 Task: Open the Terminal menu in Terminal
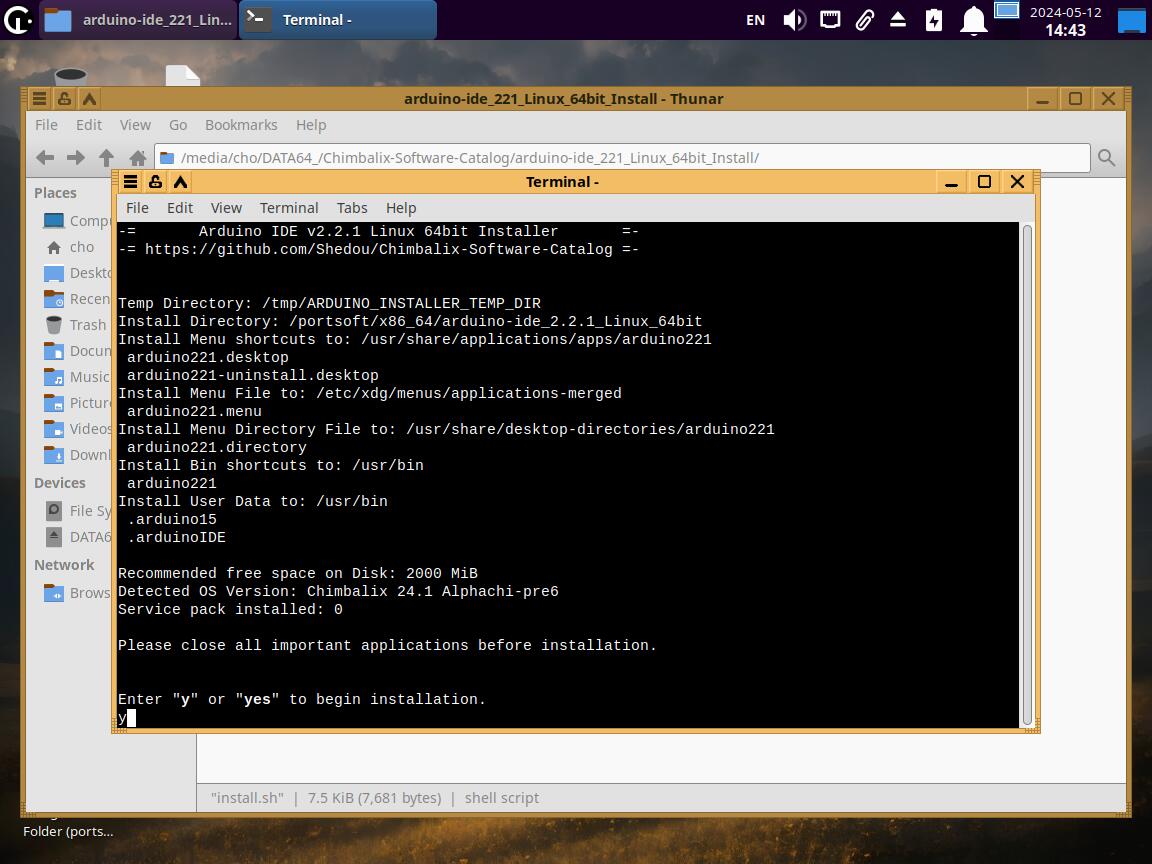pyautogui.click(x=289, y=208)
